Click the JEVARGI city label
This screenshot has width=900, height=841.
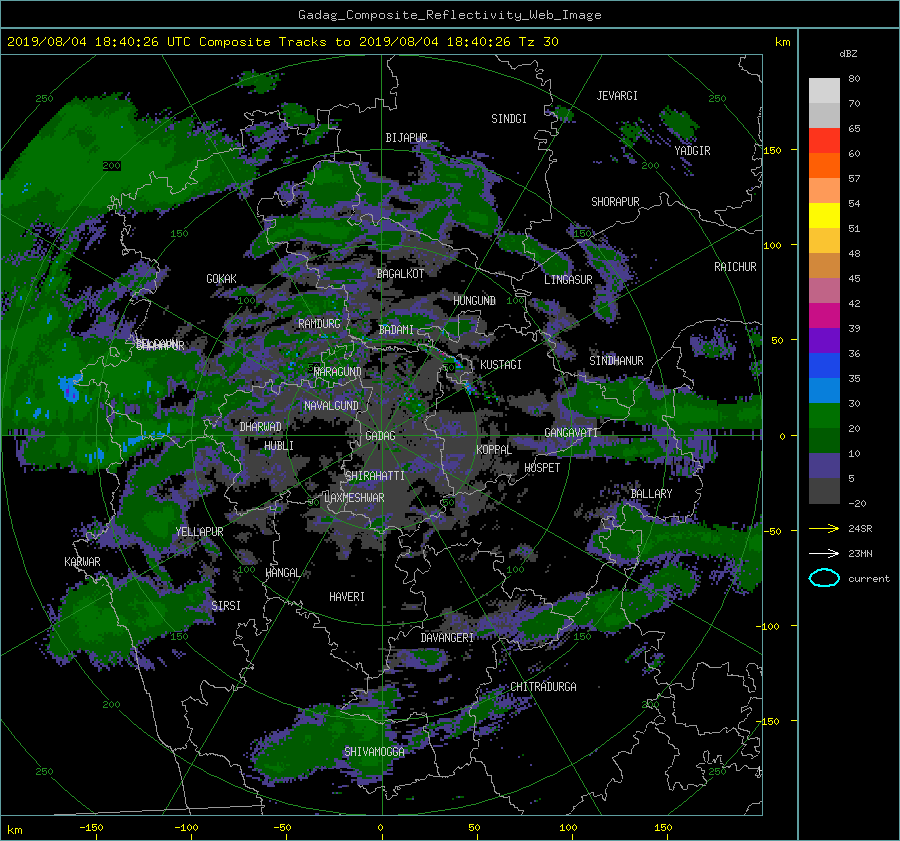617,96
